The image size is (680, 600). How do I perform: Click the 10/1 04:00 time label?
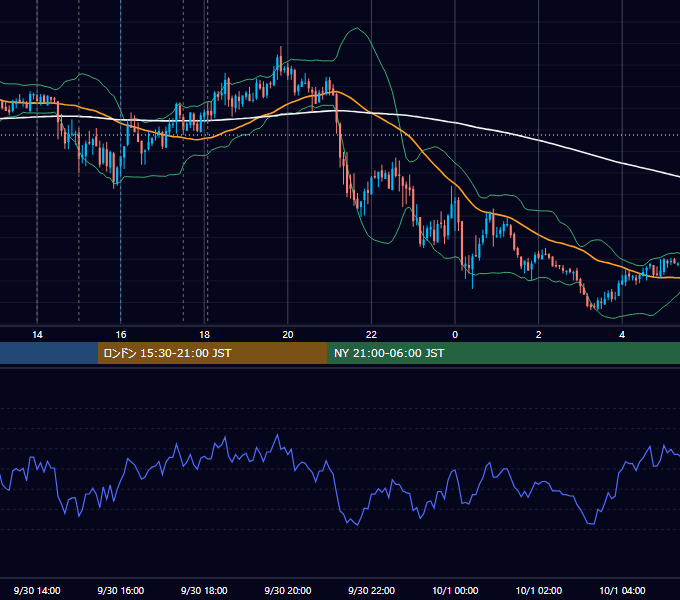(x=622, y=590)
